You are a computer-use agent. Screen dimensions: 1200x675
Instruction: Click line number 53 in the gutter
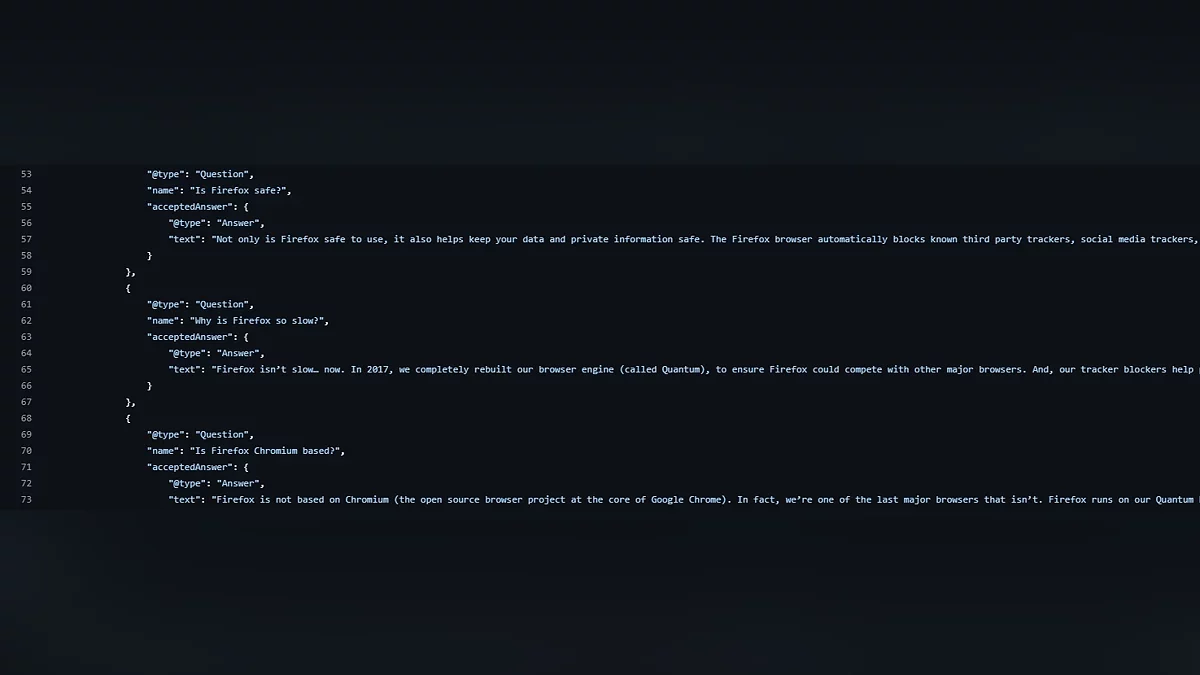26,174
